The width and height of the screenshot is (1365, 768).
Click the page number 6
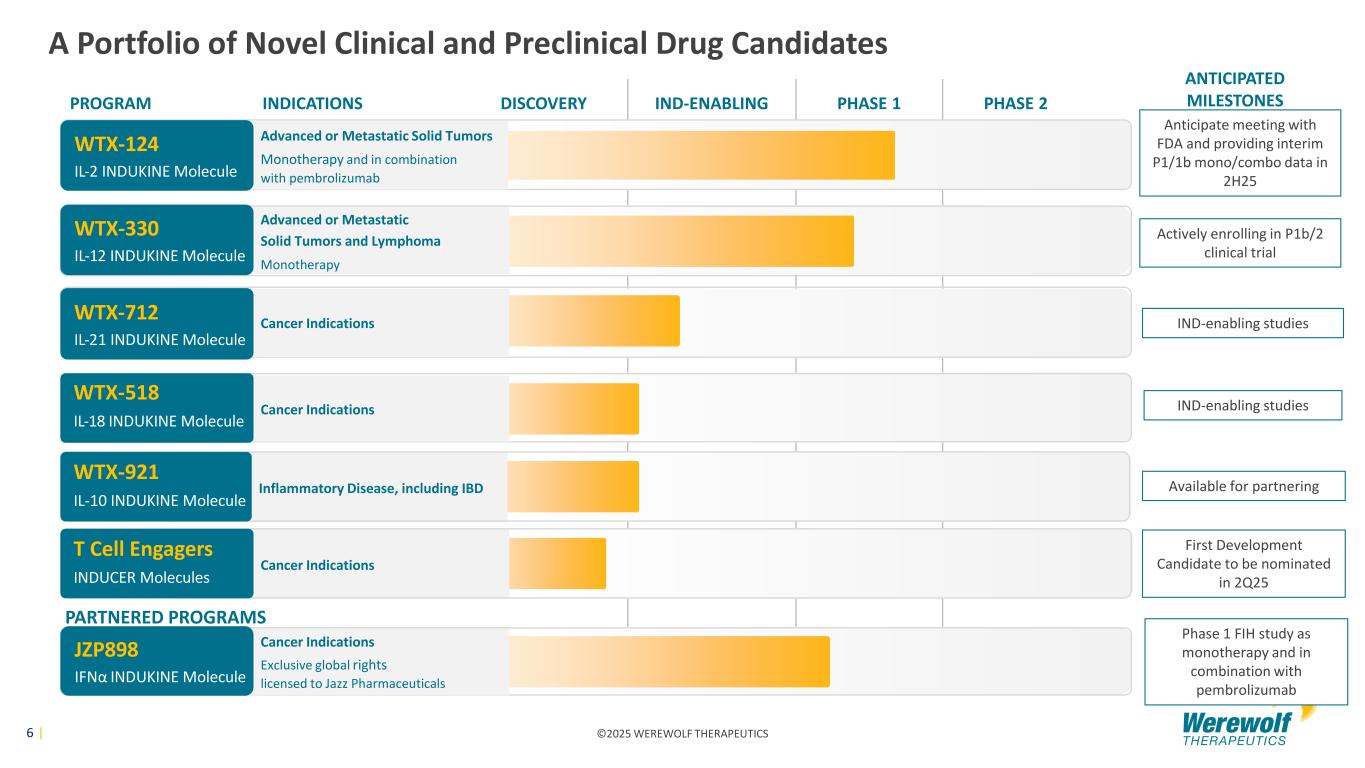pyautogui.click(x=30, y=733)
